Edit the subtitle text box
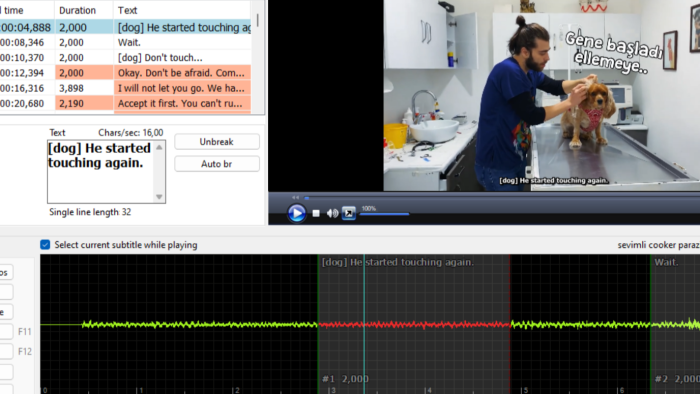This screenshot has width=700, height=394. tap(101, 172)
